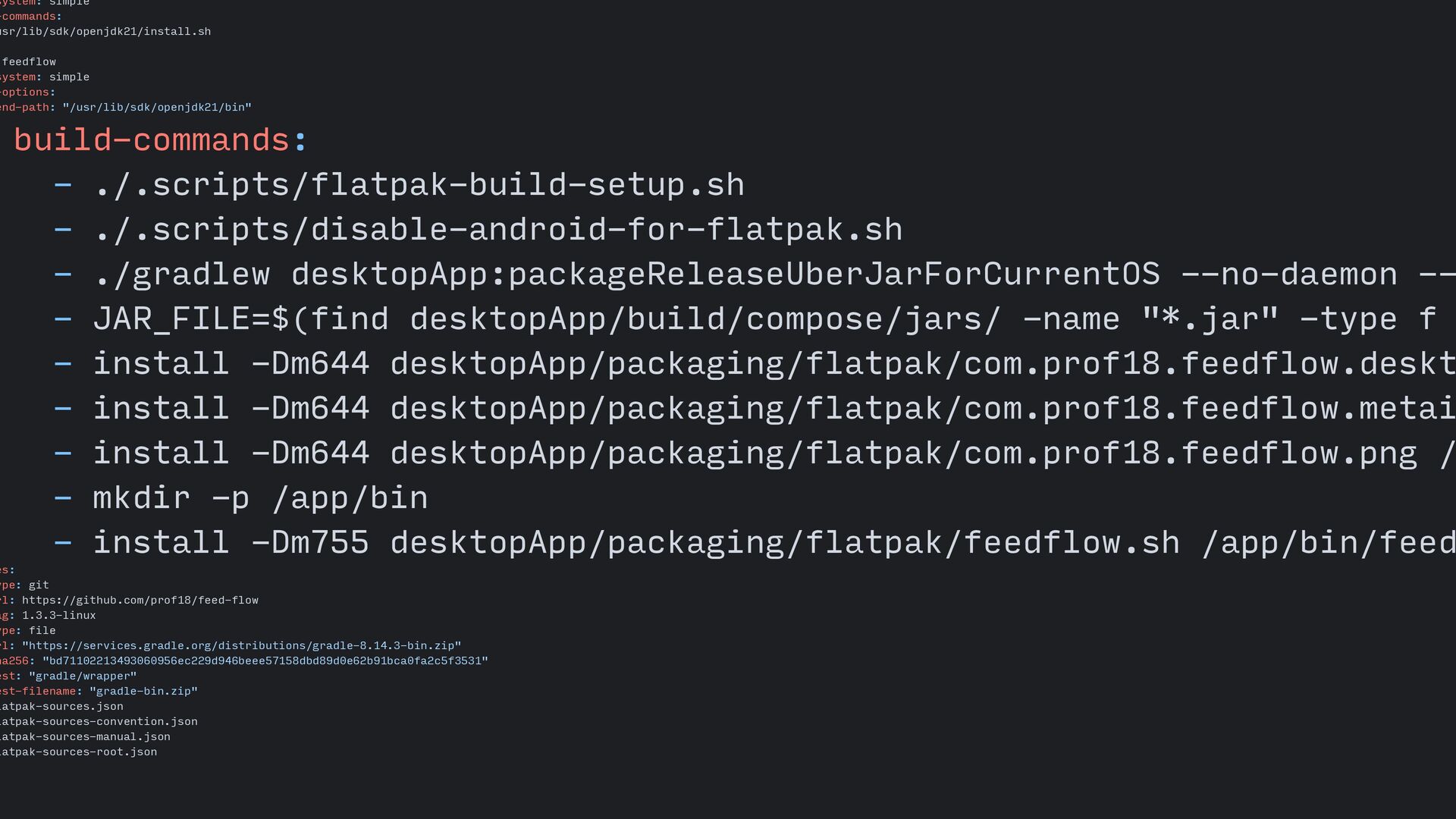Click the flatpak-sources-convention.json entry
Image resolution: width=1456 pixels, height=819 pixels.
click(x=99, y=722)
